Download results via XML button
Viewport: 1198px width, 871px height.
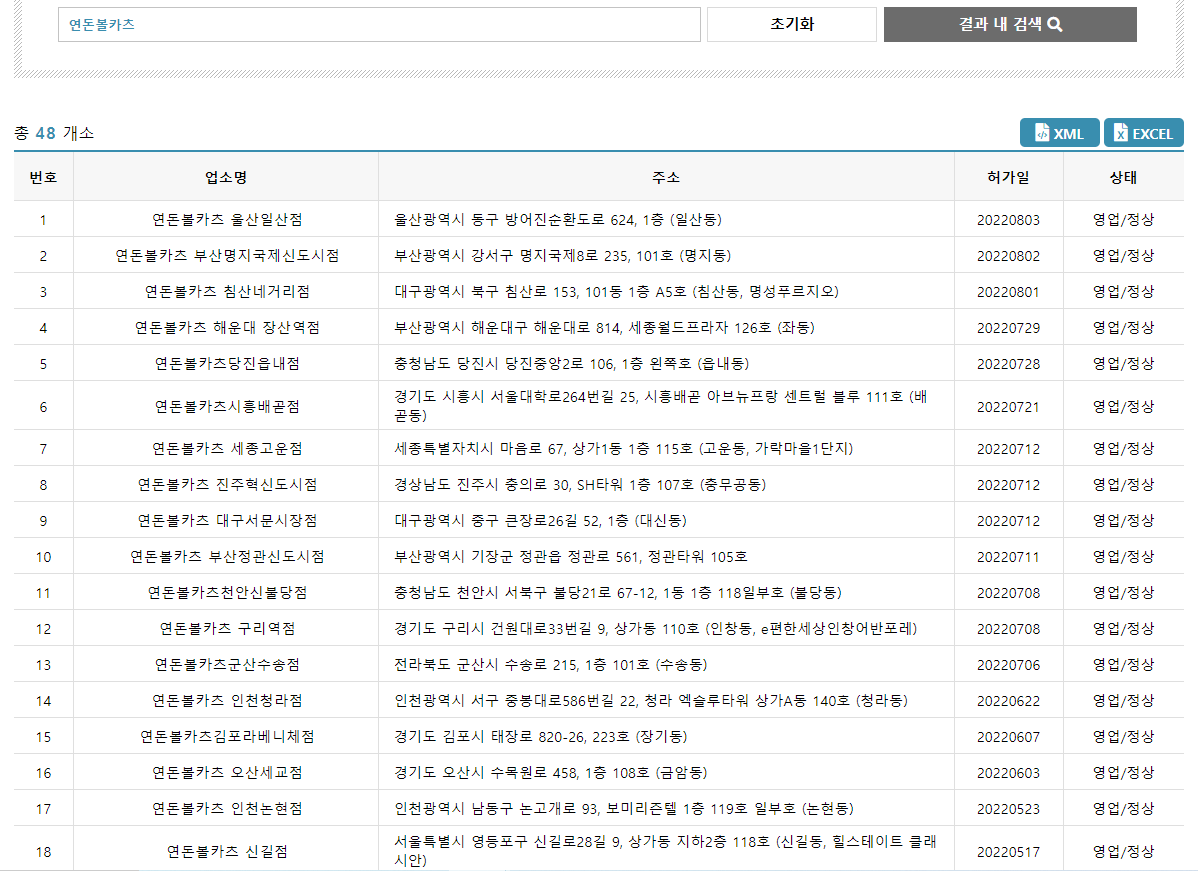[x=1060, y=133]
